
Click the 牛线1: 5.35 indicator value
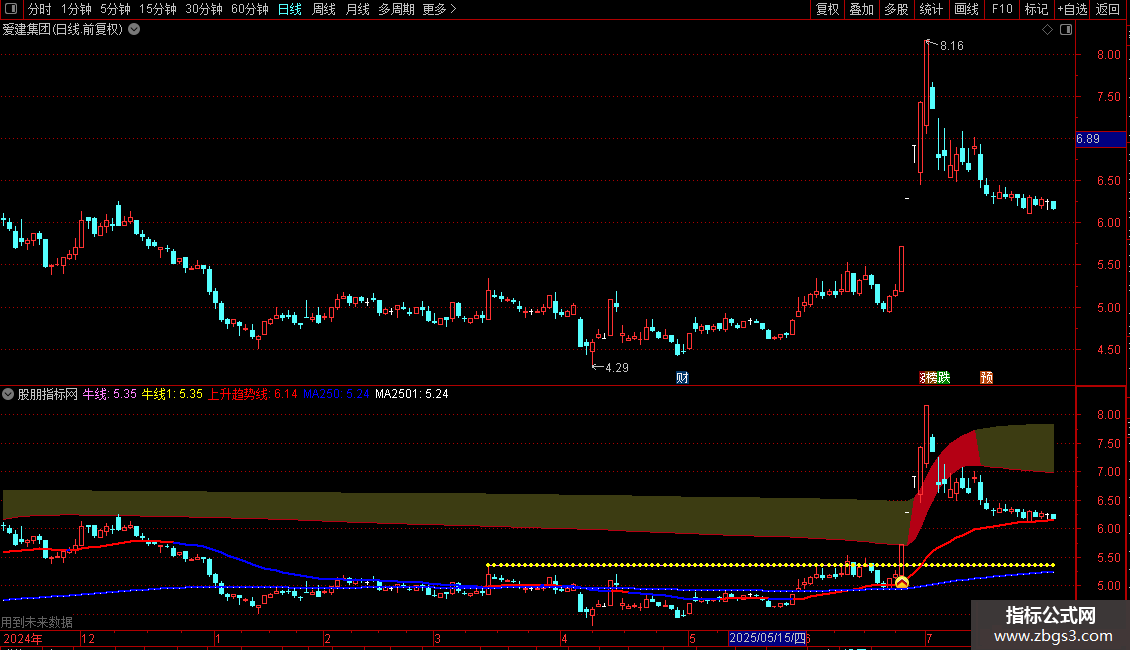tap(172, 394)
